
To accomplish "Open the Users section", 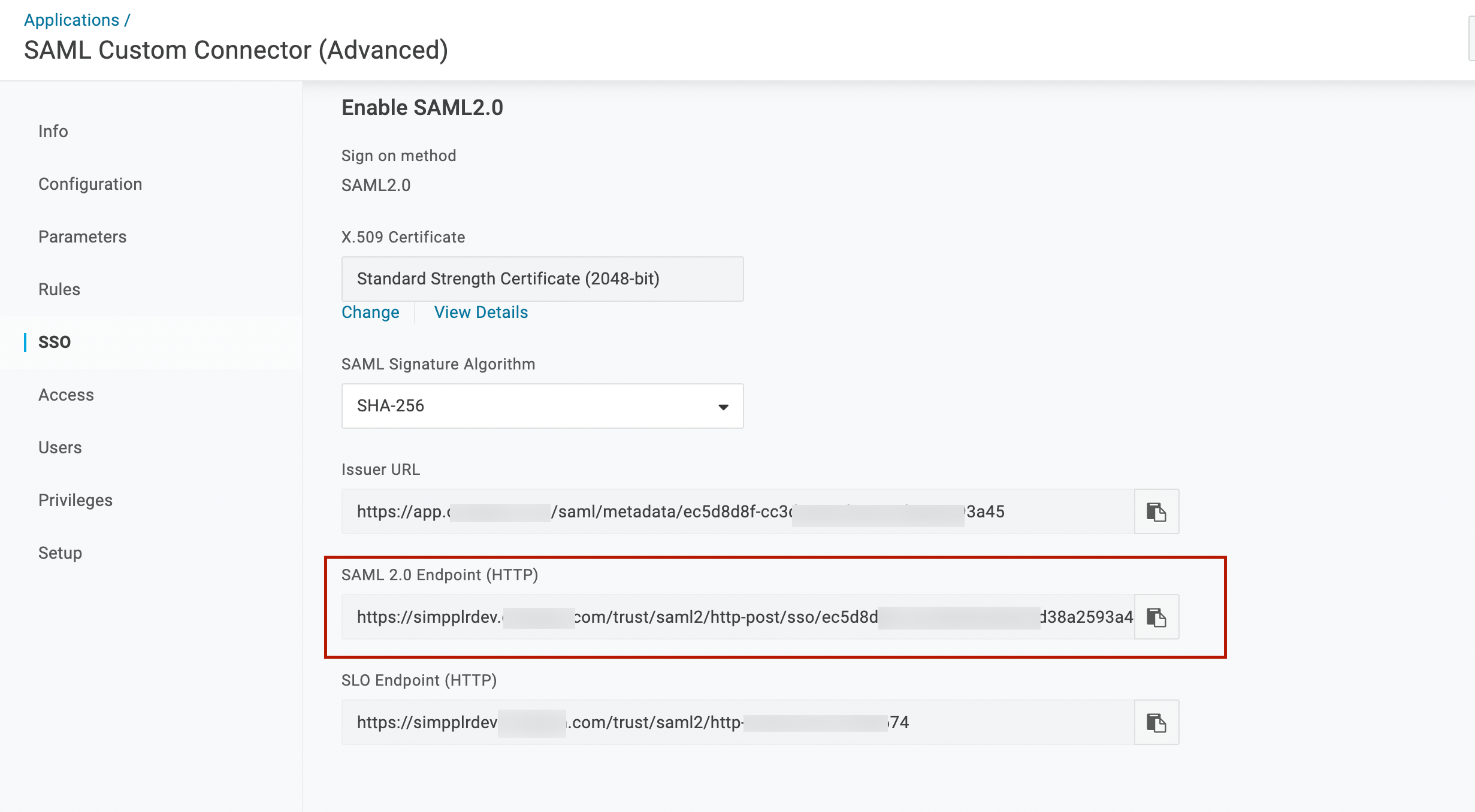I will tap(60, 447).
